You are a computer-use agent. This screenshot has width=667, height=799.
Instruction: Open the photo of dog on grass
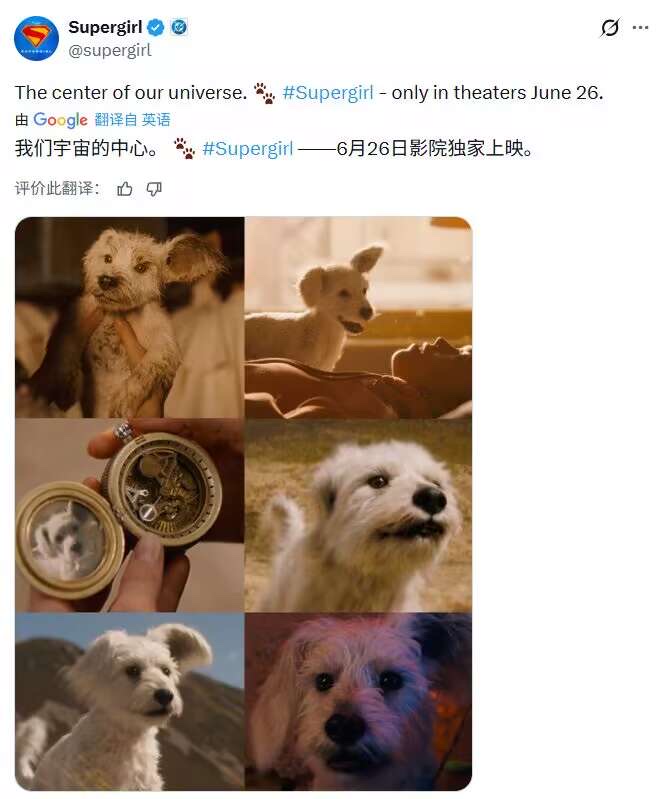(x=358, y=515)
